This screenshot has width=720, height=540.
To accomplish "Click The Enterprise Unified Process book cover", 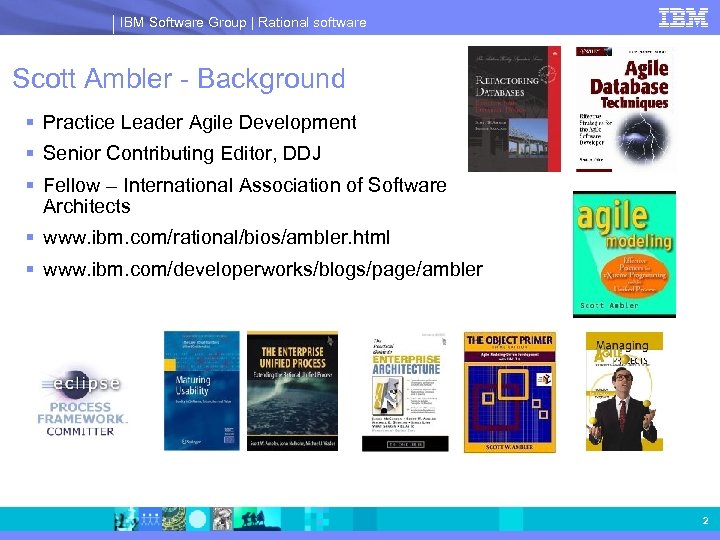I will [292, 391].
